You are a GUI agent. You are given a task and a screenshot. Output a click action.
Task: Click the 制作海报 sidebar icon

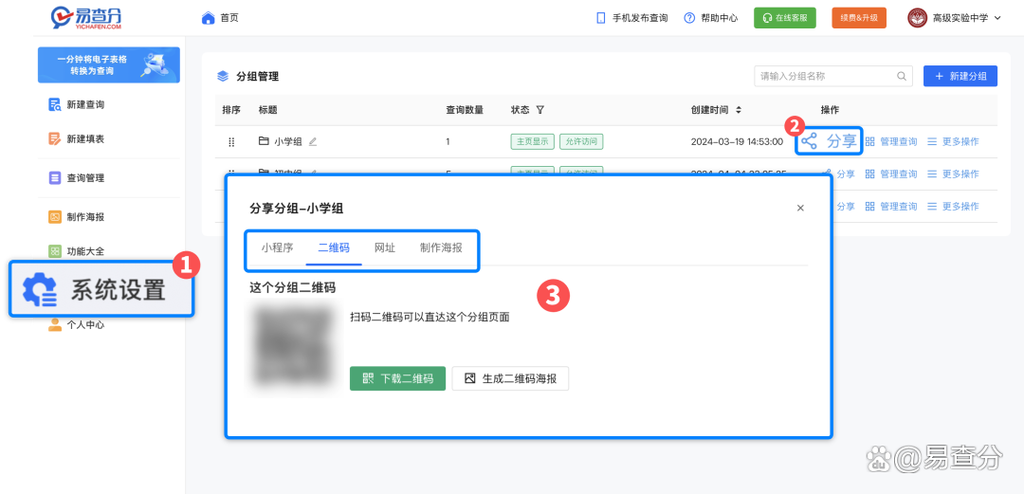55,217
